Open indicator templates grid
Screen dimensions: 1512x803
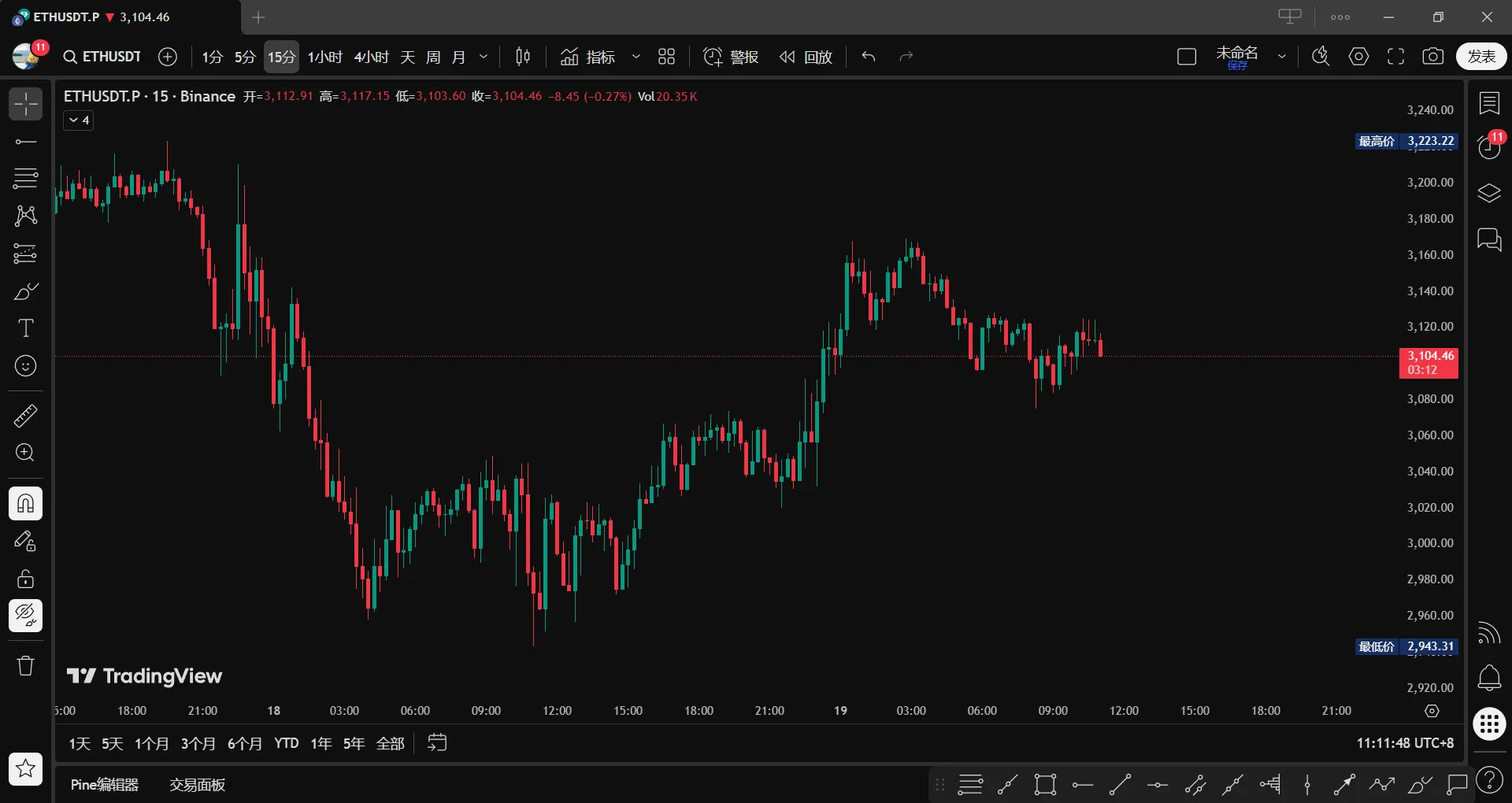click(667, 57)
